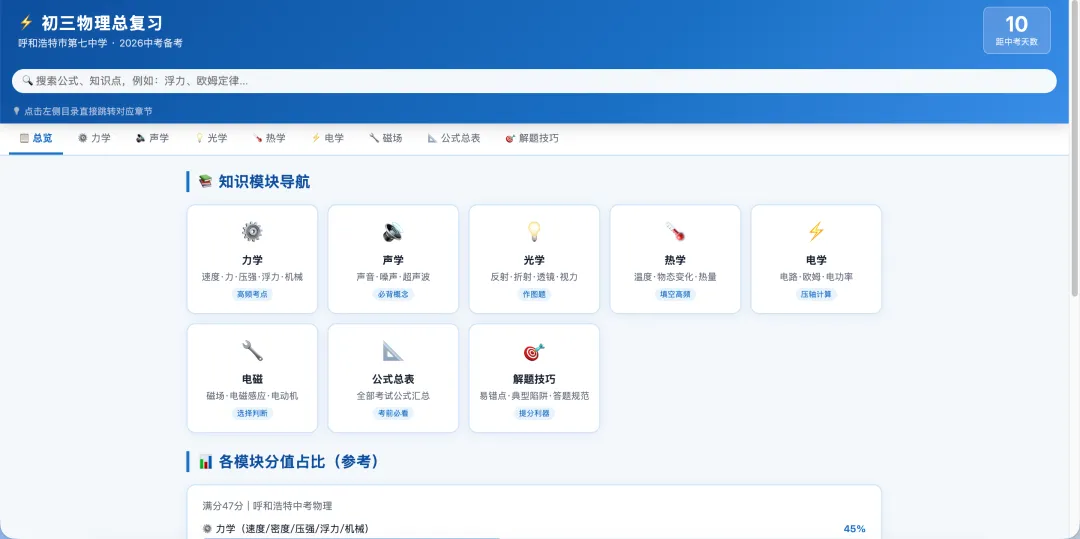Click the 填空高频 tag on 热学 card
Viewport: 1080px width, 539px height.
coord(675,294)
